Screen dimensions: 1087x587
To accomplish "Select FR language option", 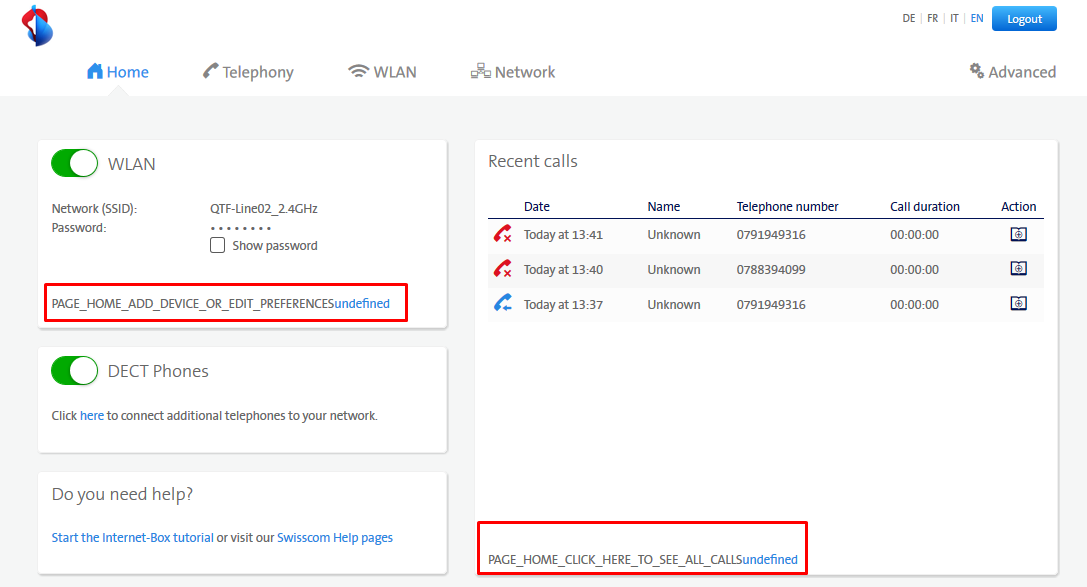I will tap(932, 19).
